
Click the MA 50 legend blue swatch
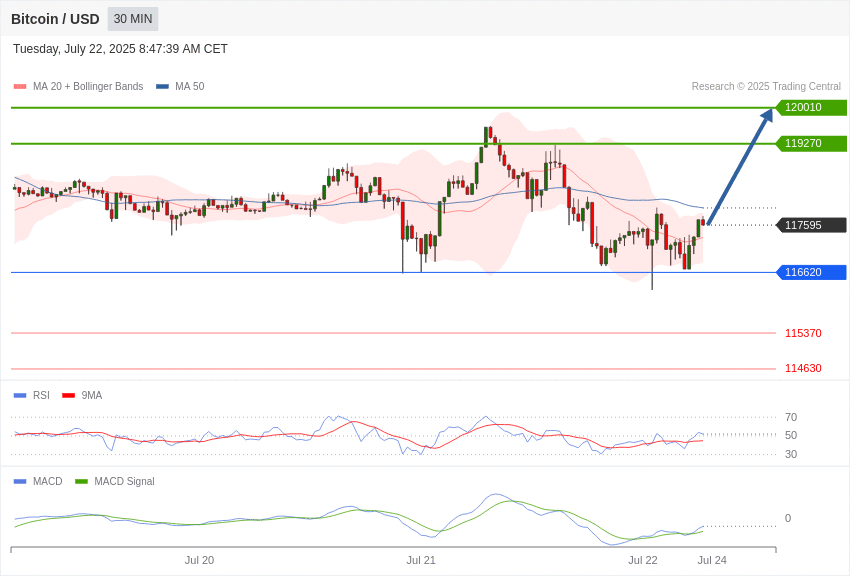click(x=162, y=87)
